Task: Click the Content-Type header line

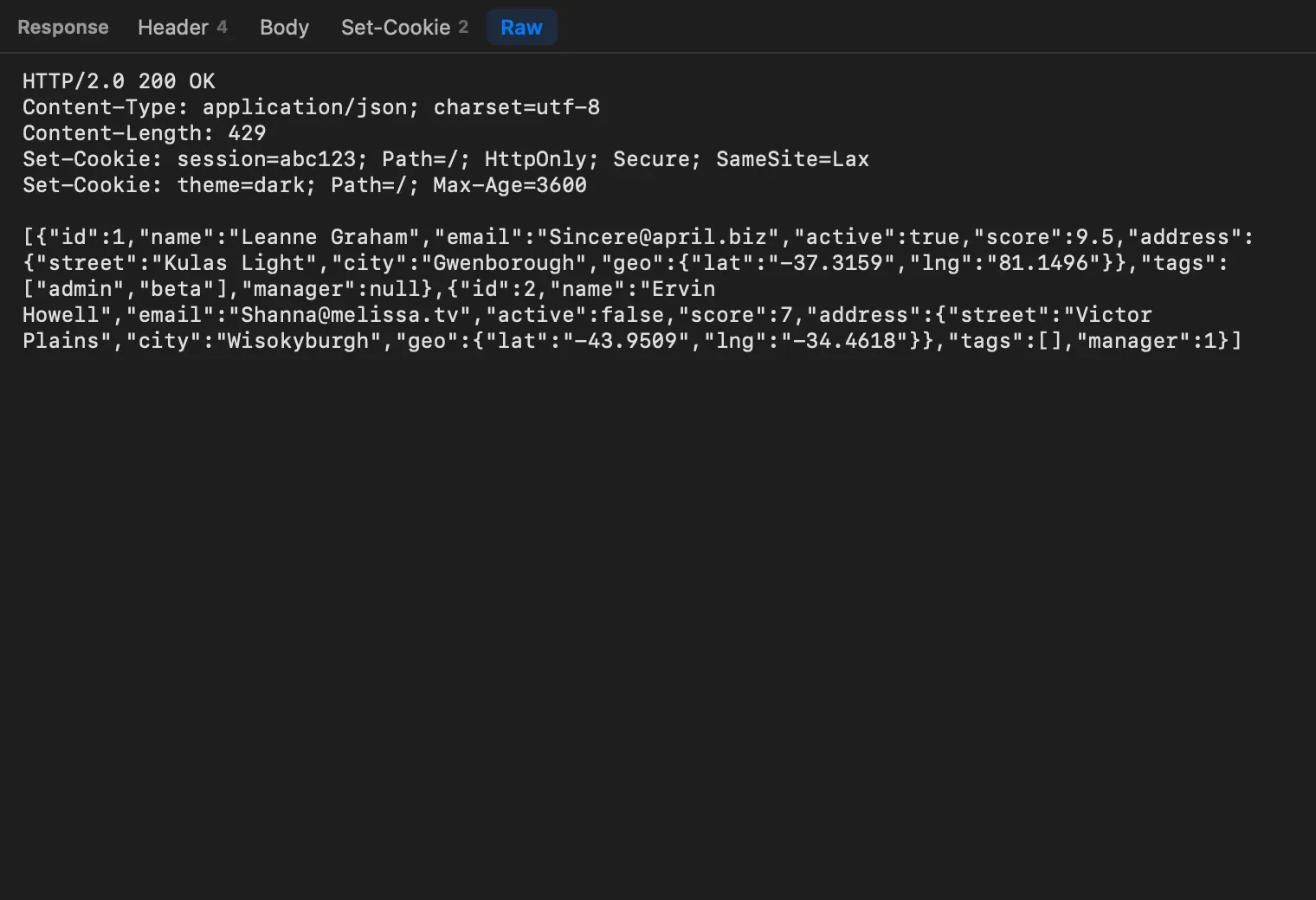Action: click(x=311, y=107)
